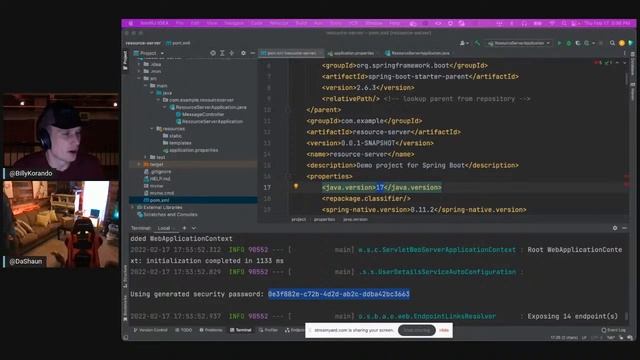Click macOS Spotlight search icon

[x=564, y=23]
